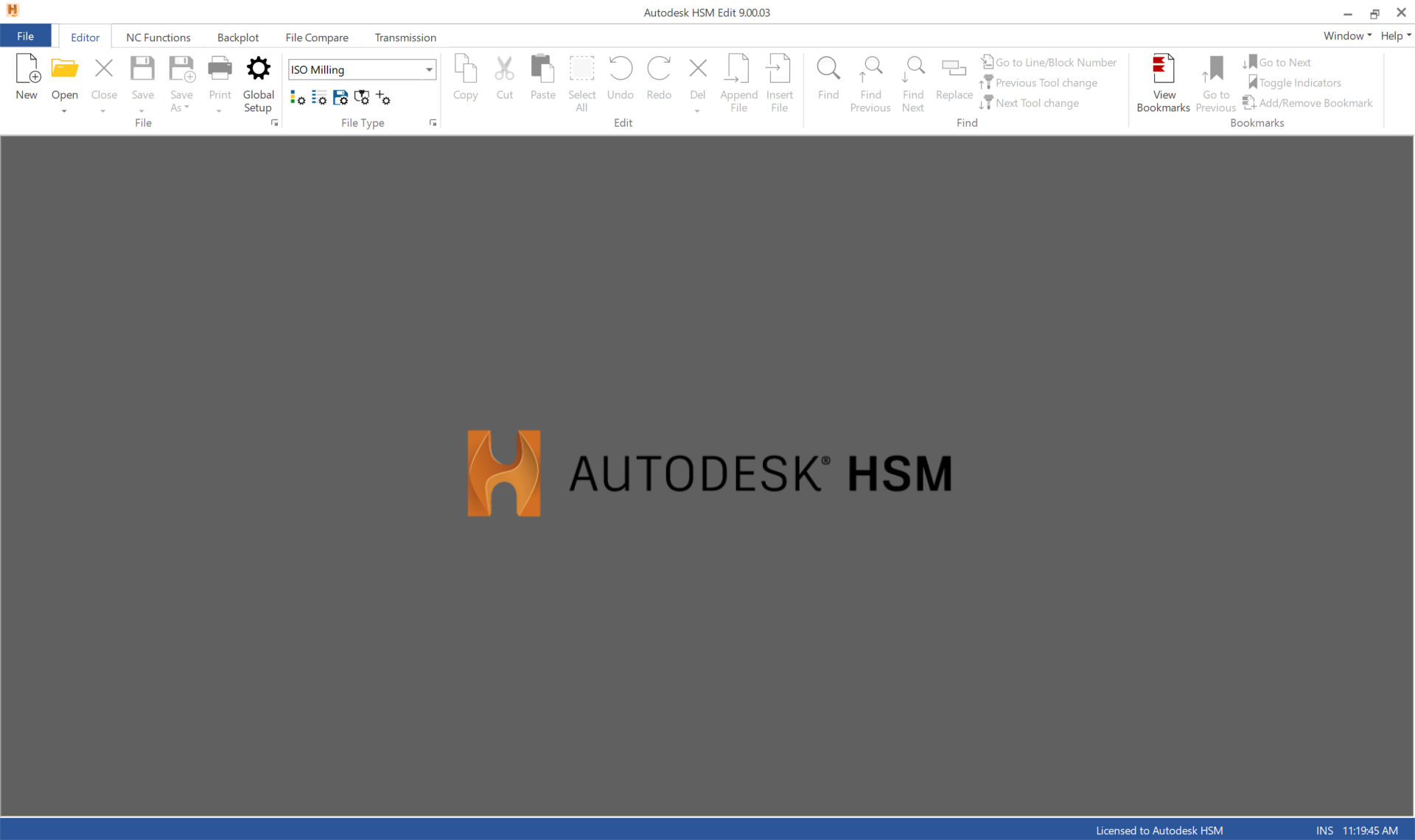1415x840 pixels.
Task: Click the Redo arrow icon
Action: coord(659,70)
